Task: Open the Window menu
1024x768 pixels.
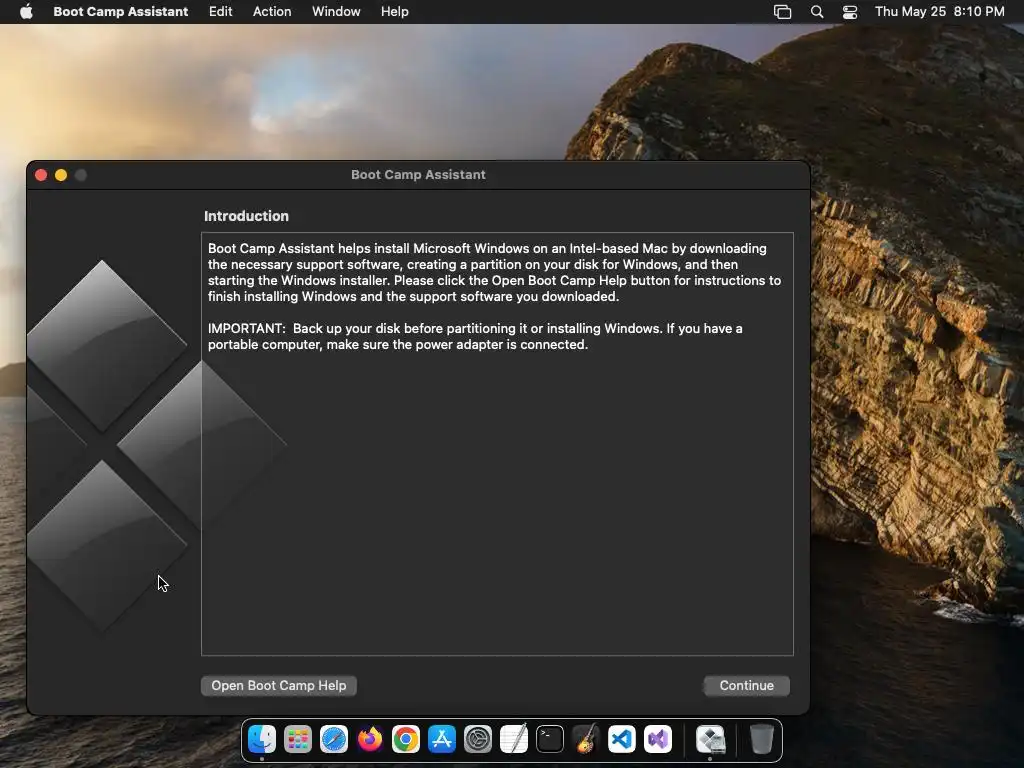Action: 336,11
